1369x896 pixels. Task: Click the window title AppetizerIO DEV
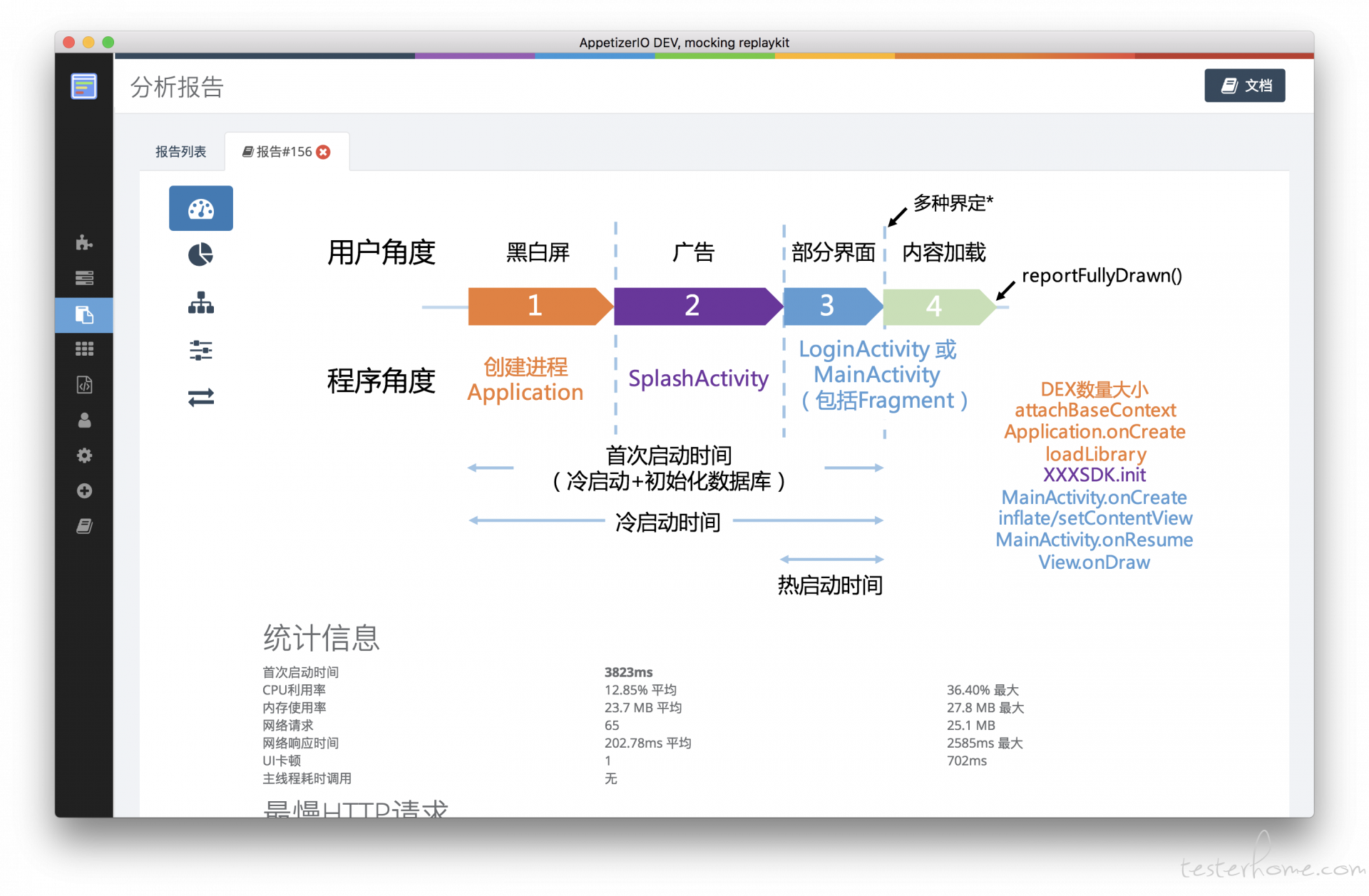(684, 43)
